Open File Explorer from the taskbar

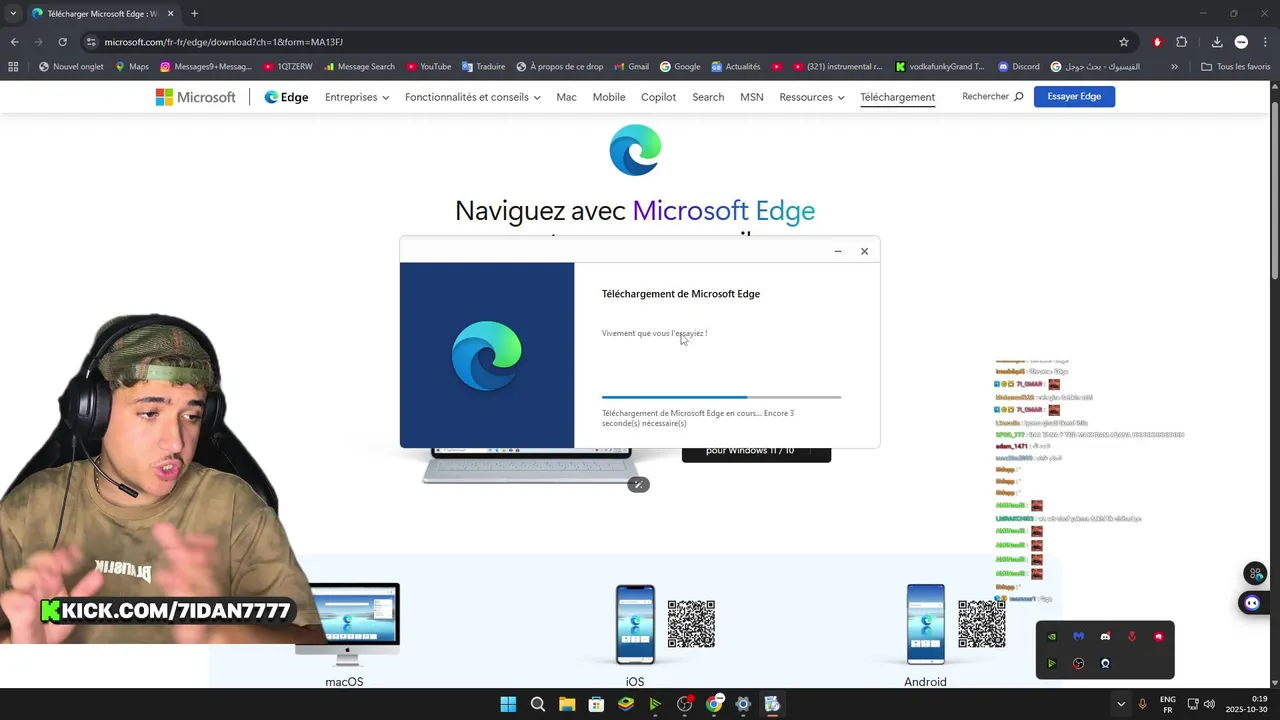tap(567, 704)
